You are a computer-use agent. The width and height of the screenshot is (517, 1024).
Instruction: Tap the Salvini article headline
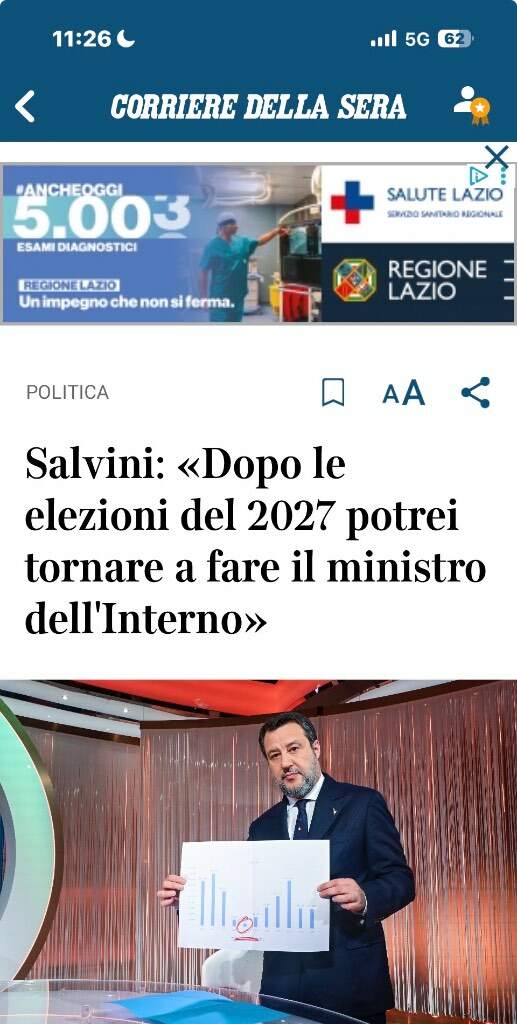click(x=255, y=541)
